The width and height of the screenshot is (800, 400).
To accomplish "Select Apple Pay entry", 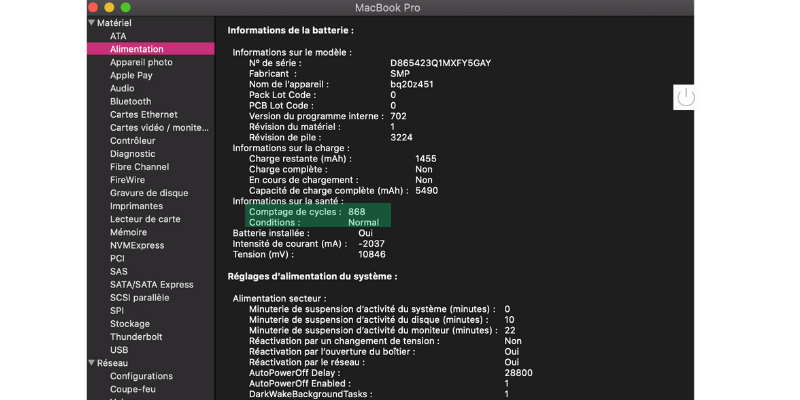I will pos(131,76).
